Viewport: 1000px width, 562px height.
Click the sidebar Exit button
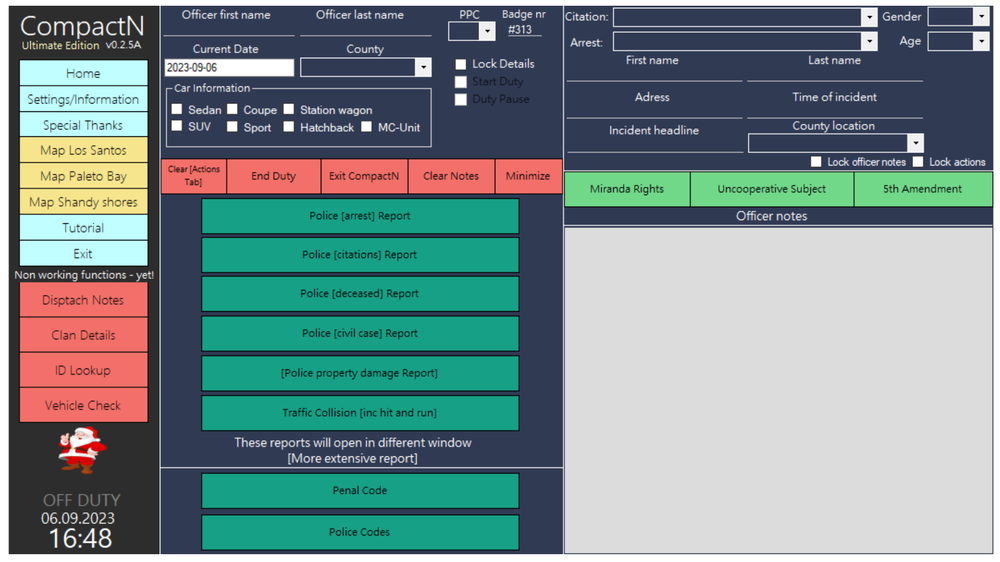tap(84, 253)
